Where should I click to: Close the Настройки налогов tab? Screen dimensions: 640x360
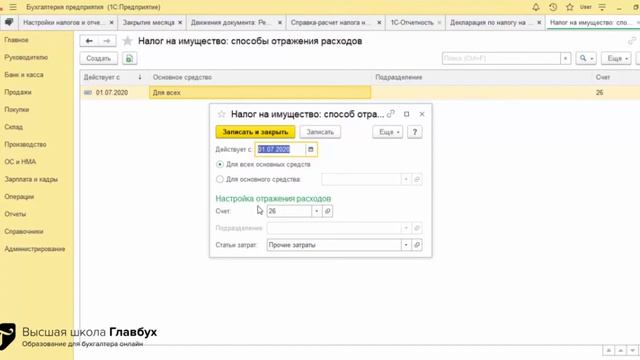(111, 22)
